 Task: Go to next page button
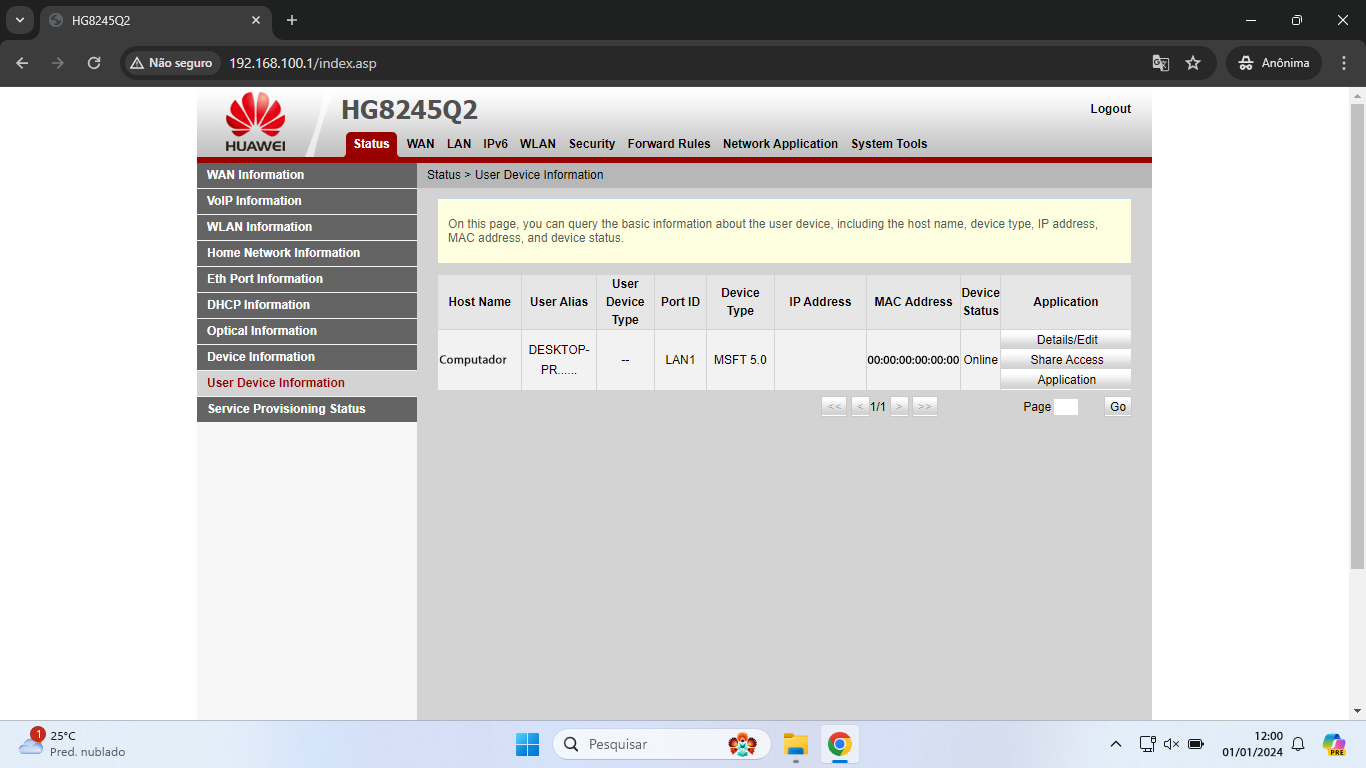click(899, 407)
